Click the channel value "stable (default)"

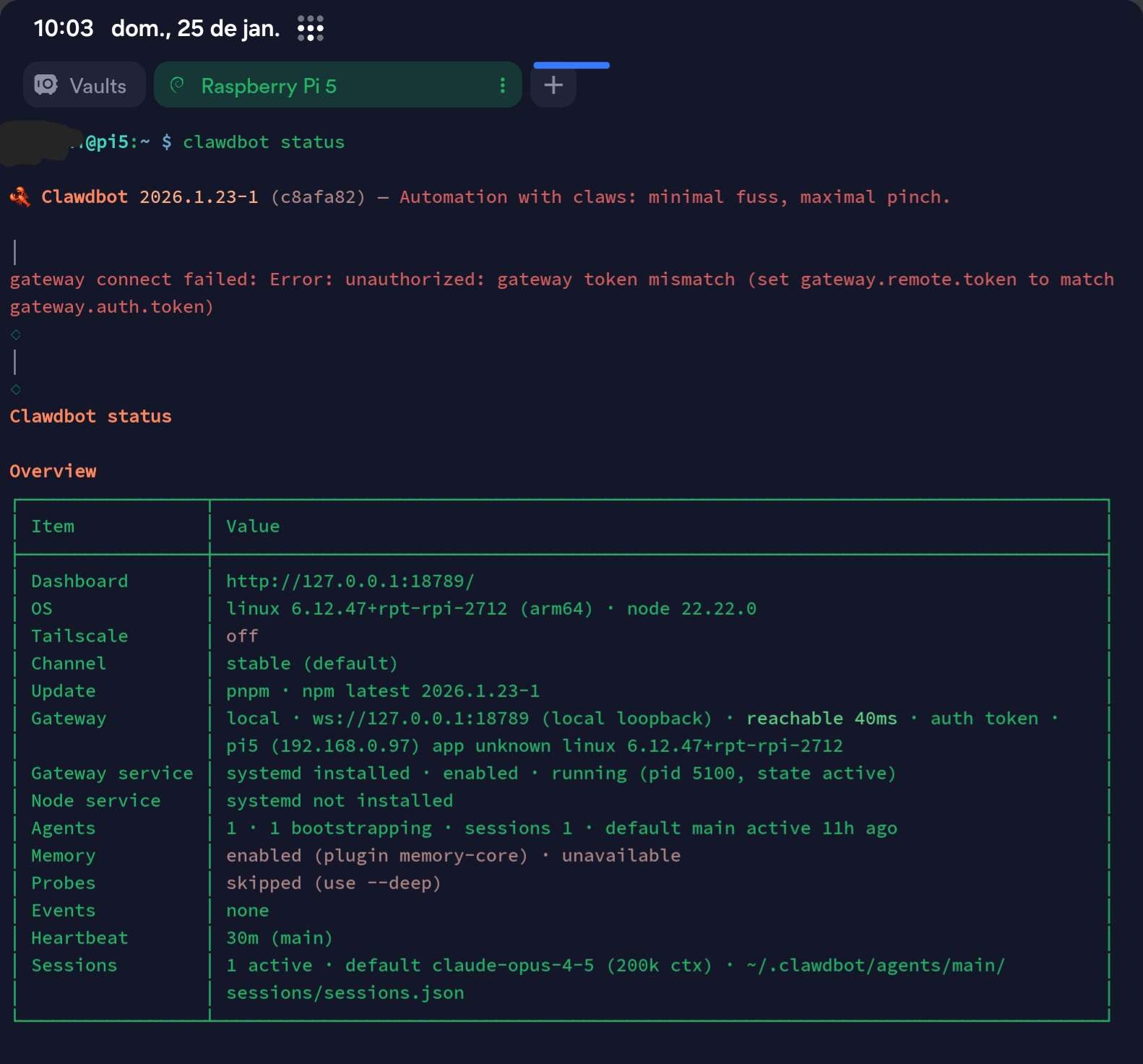[x=312, y=664]
